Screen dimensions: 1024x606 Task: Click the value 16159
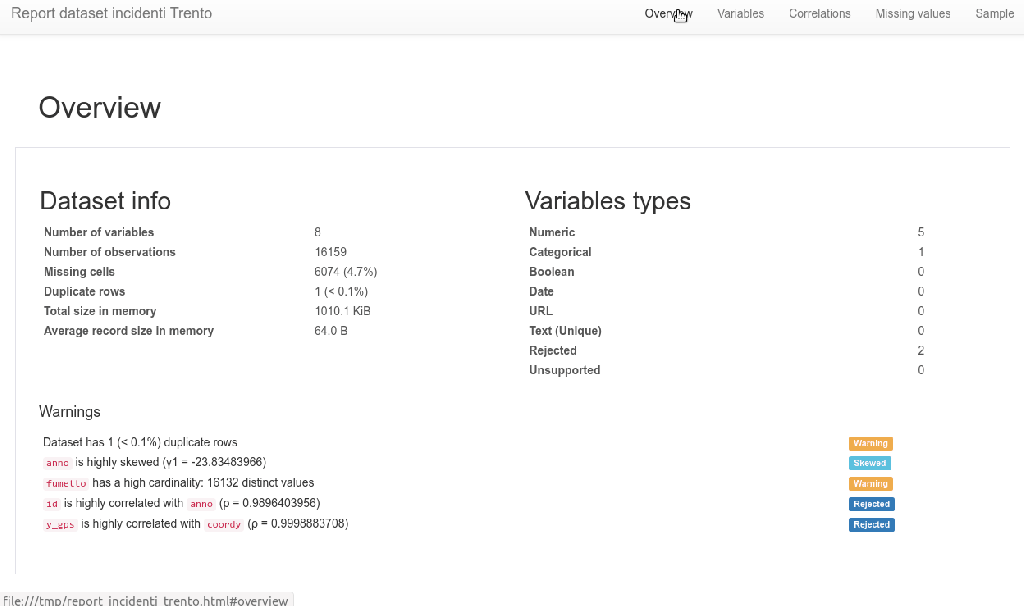[x=330, y=251]
